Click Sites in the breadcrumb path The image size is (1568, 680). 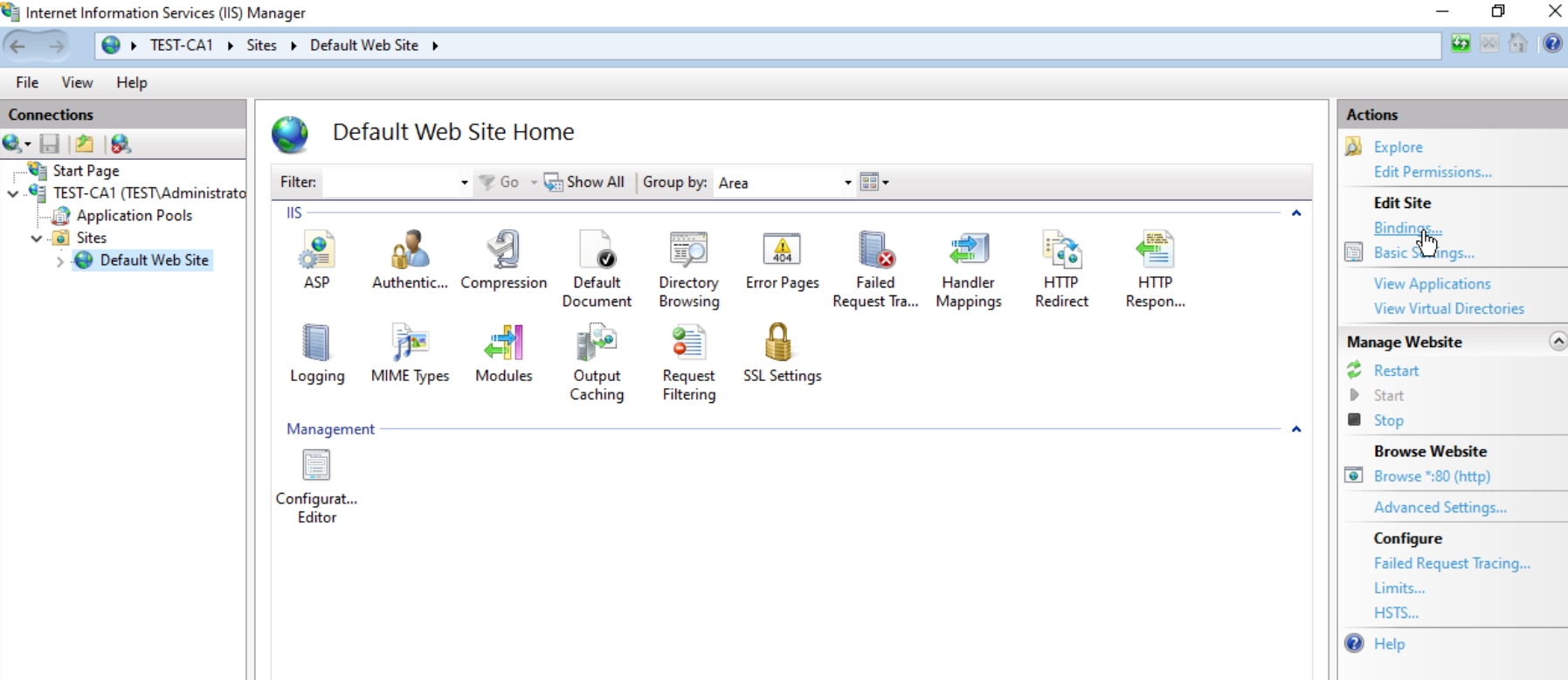261,45
